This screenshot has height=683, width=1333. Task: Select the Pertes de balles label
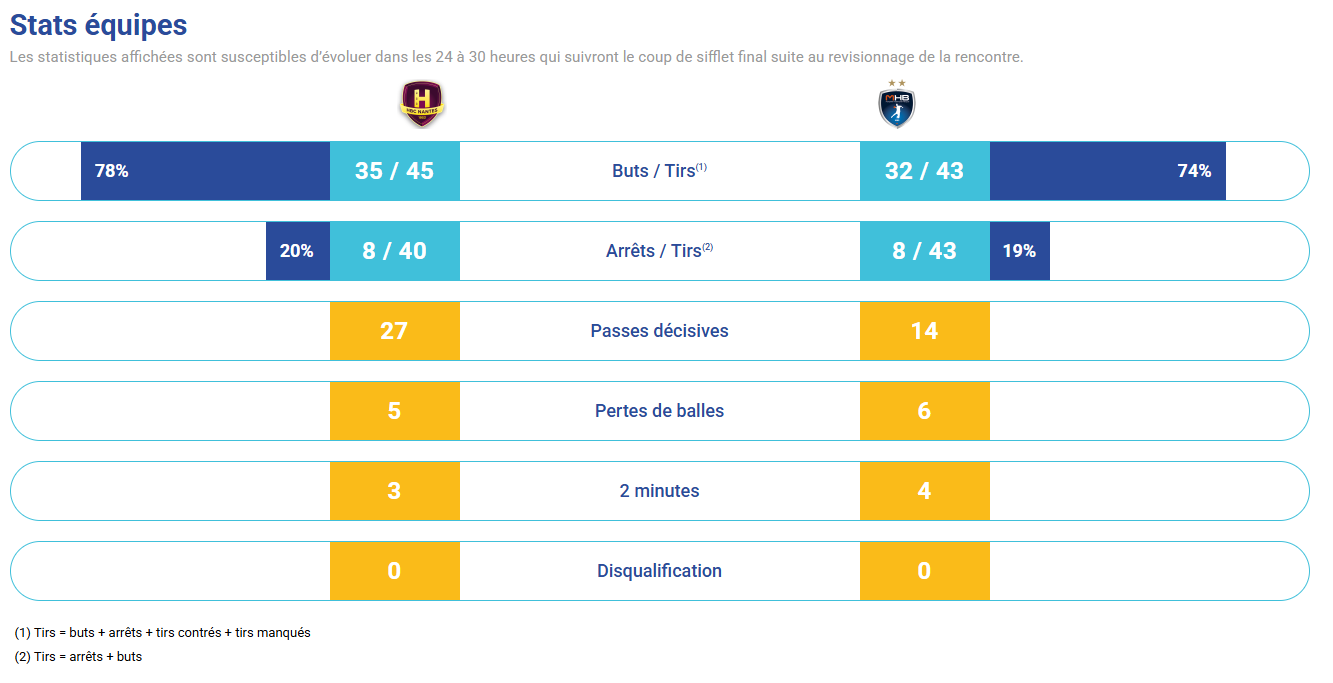pyautogui.click(x=659, y=411)
